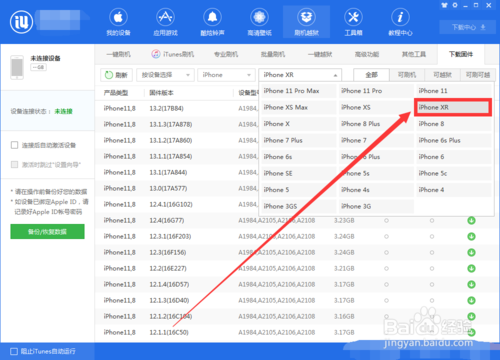Download firmware 12.3(16F156)
500x360 pixels.
[471, 252]
